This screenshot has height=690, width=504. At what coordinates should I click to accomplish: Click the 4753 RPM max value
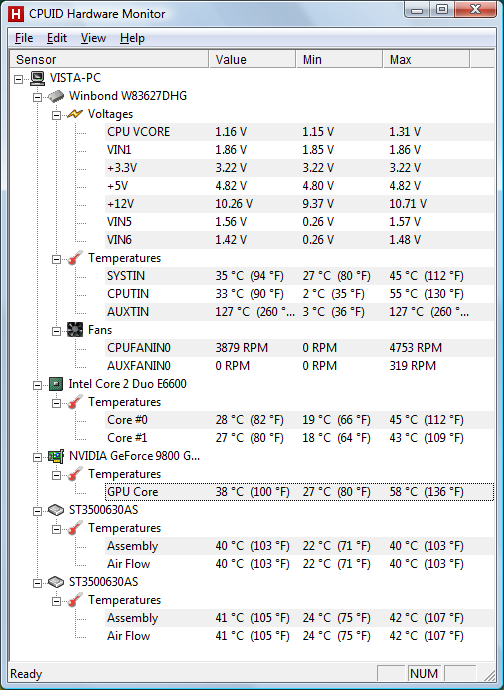(x=415, y=348)
